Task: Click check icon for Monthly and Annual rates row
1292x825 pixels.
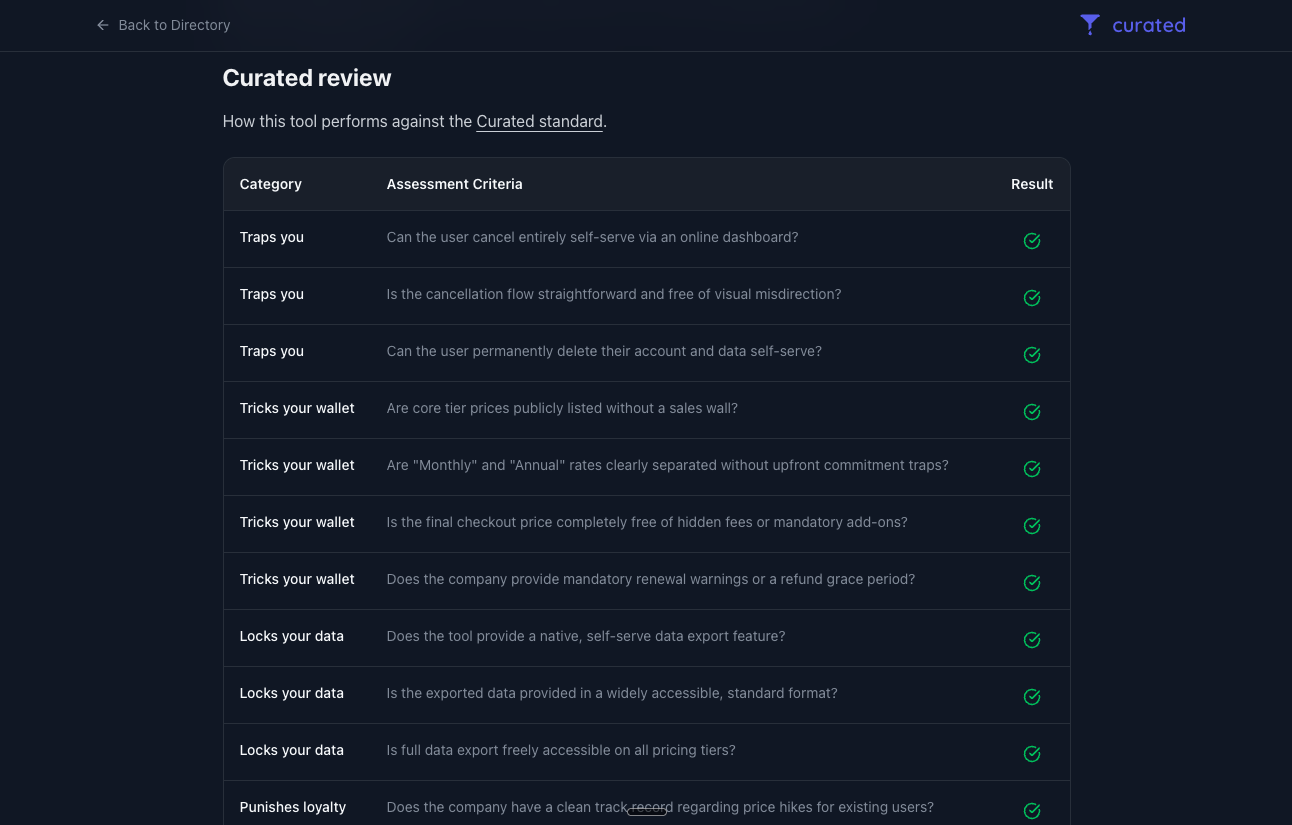Action: (x=1032, y=469)
